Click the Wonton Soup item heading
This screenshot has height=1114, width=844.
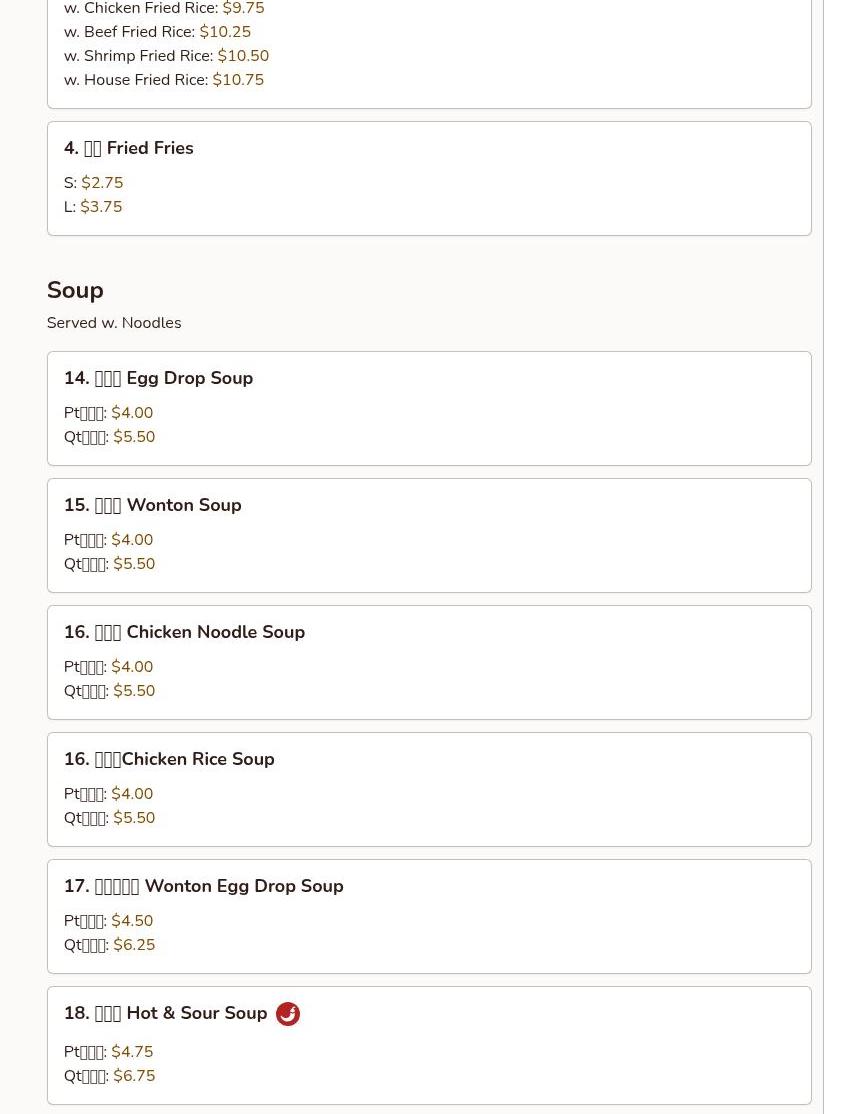(153, 505)
